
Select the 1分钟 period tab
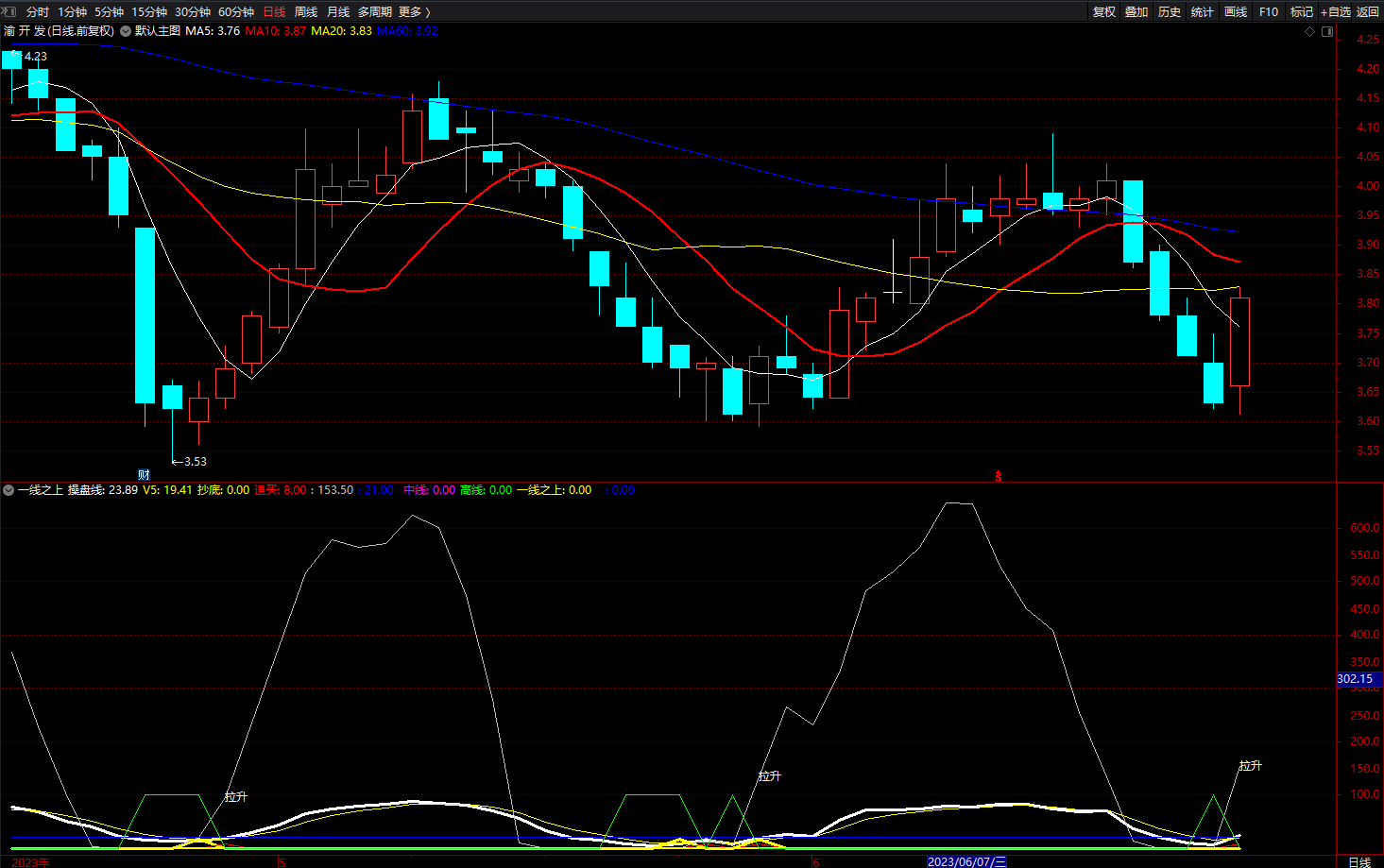[x=72, y=11]
